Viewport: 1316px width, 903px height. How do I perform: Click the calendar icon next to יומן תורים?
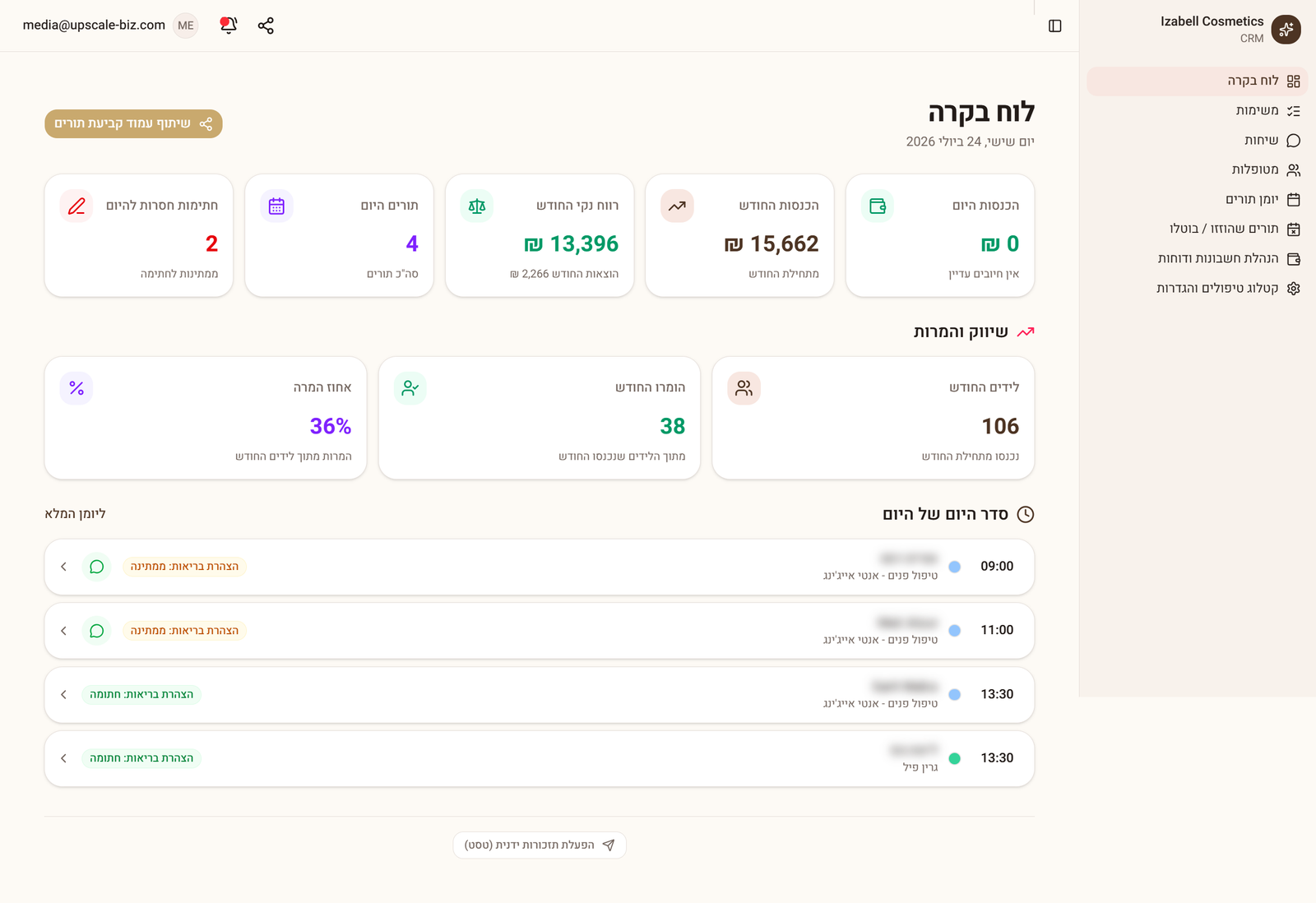(x=1293, y=199)
